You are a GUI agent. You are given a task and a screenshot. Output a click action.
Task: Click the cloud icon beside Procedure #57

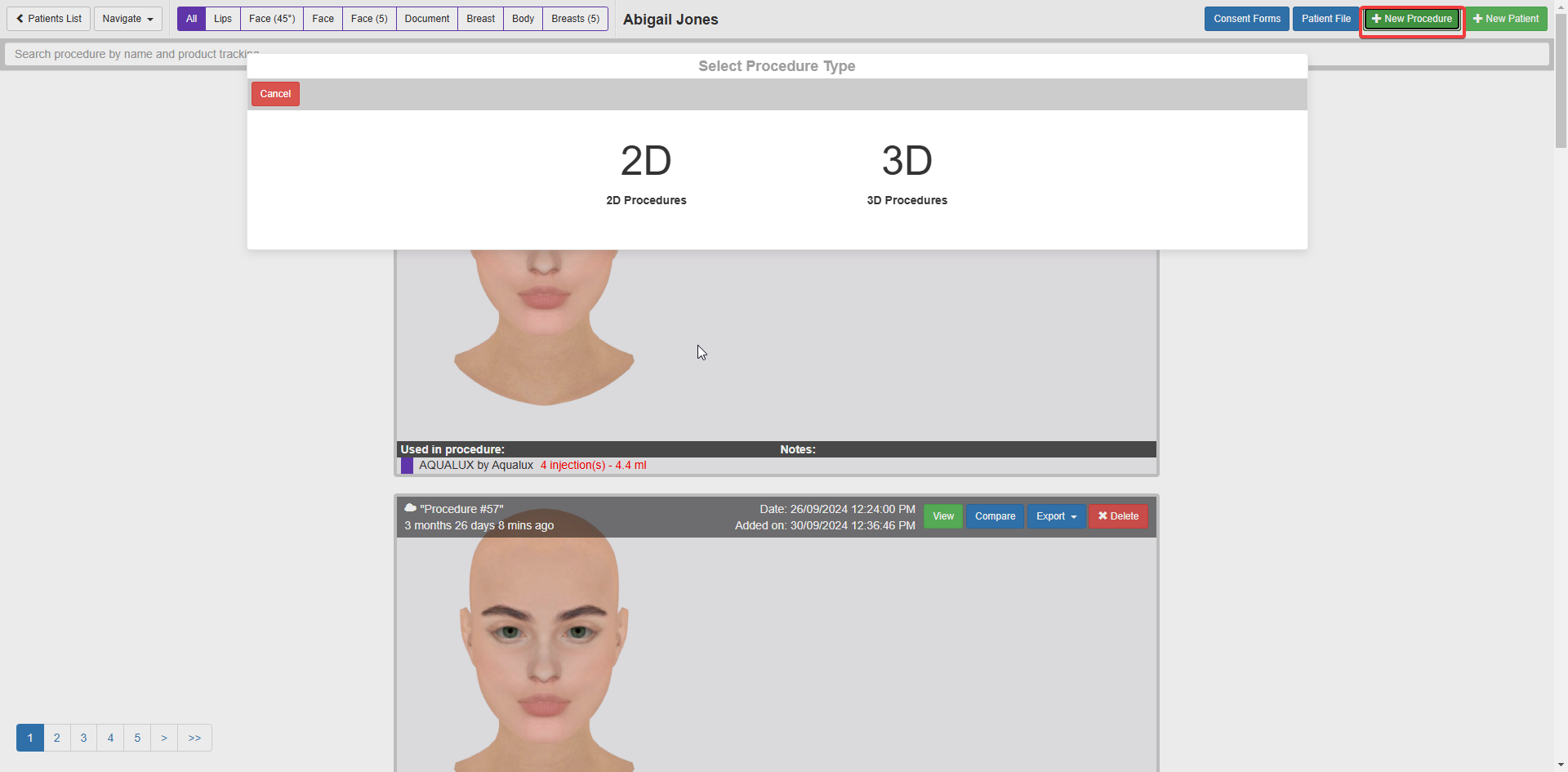(410, 508)
